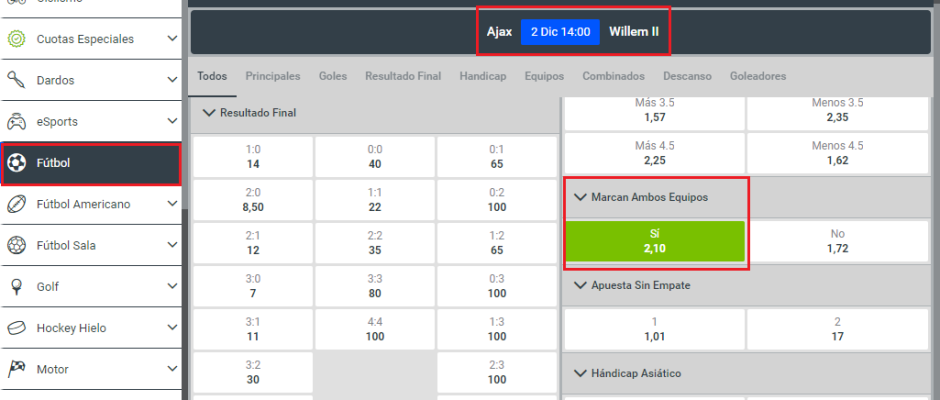Bet on 4:4 score at 100
This screenshot has height=400, width=940.
tap(375, 329)
